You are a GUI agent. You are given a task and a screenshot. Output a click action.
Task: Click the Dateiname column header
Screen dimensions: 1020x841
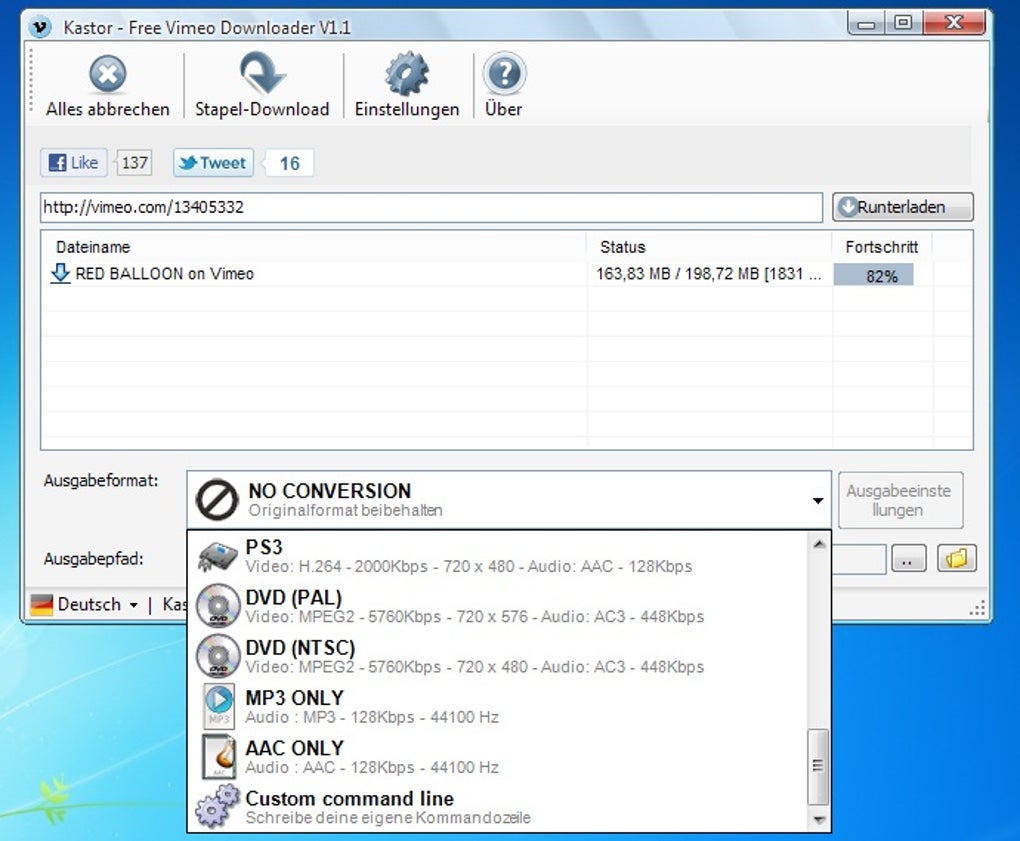93,247
